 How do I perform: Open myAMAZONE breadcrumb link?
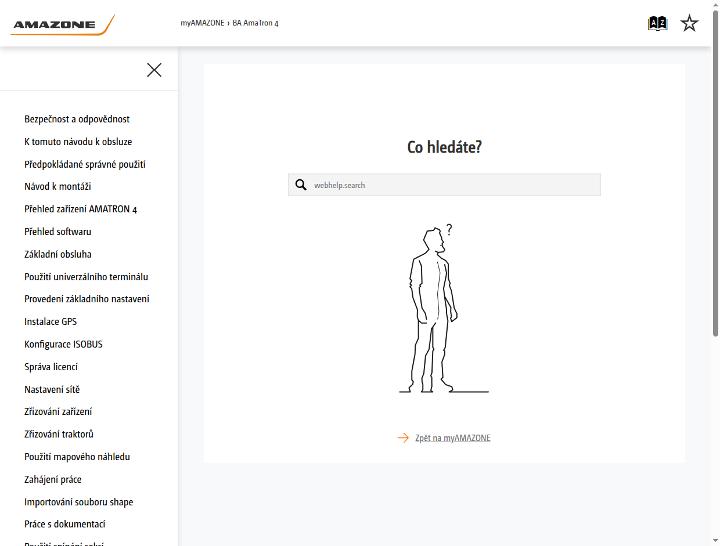coord(202,23)
